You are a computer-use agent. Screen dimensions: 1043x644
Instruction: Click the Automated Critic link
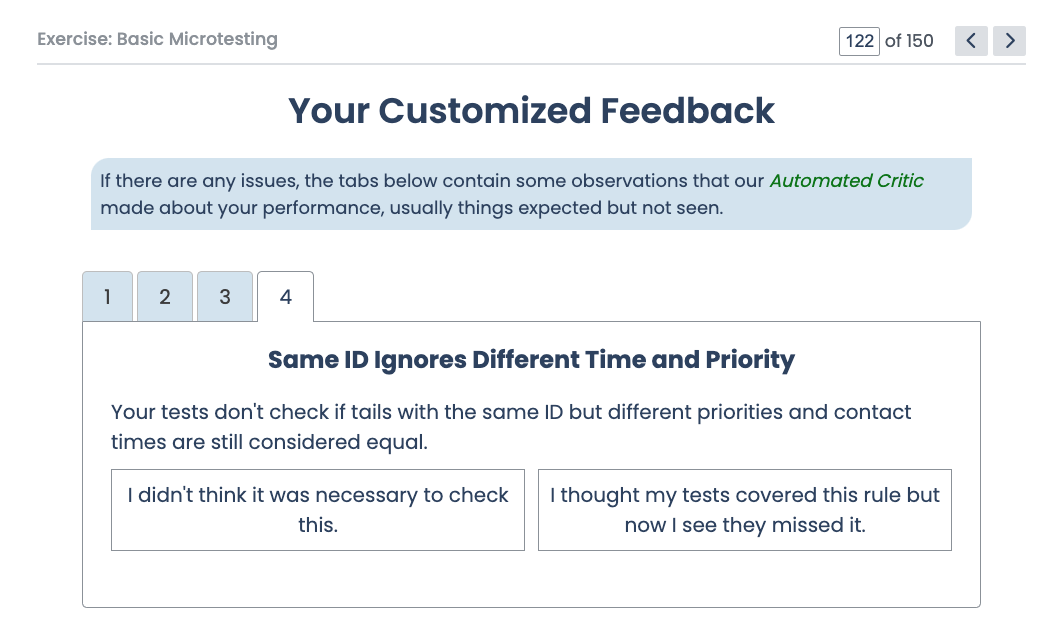click(846, 181)
